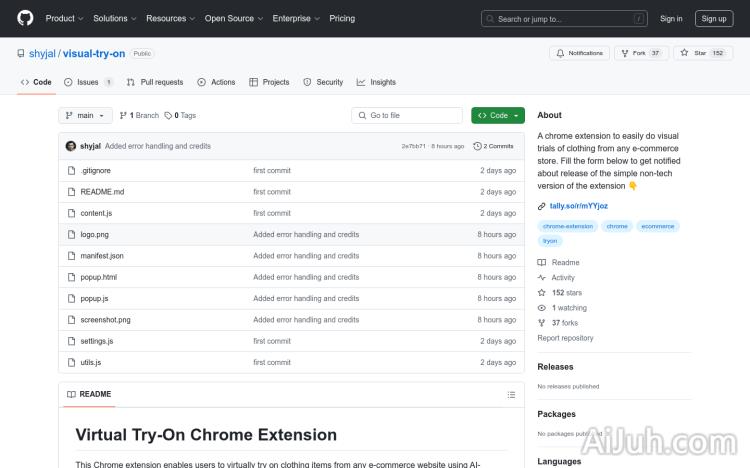Click the file icon beside .gitignore

[x=71, y=170]
